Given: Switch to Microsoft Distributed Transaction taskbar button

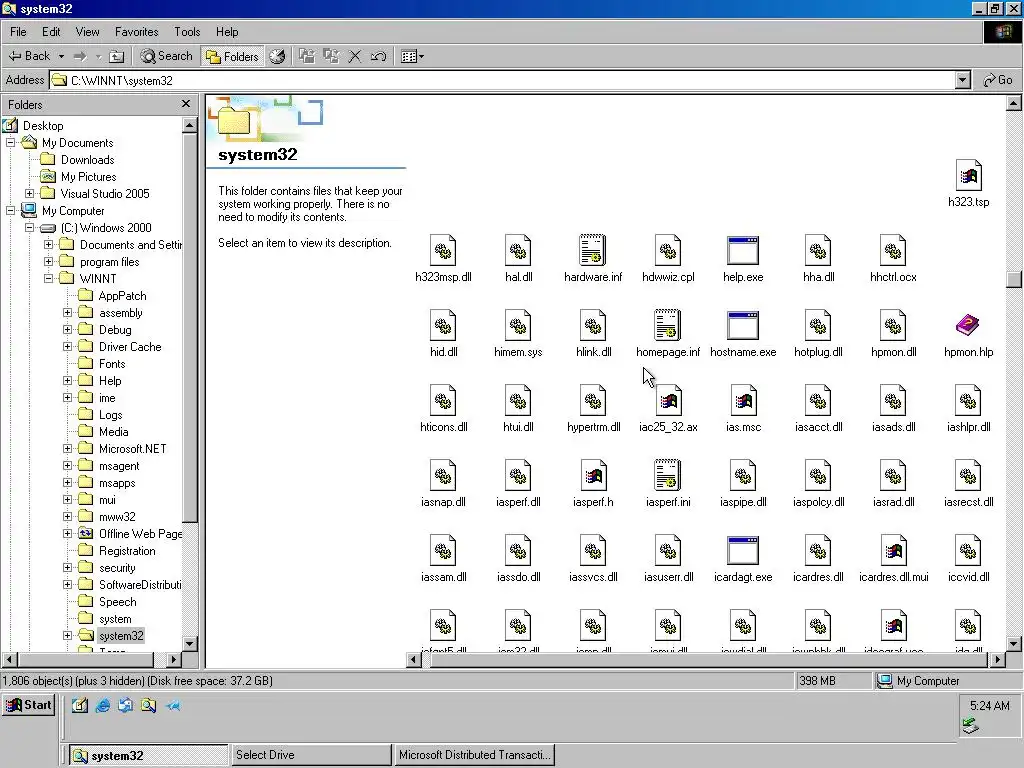Looking at the screenshot, I should coord(474,755).
